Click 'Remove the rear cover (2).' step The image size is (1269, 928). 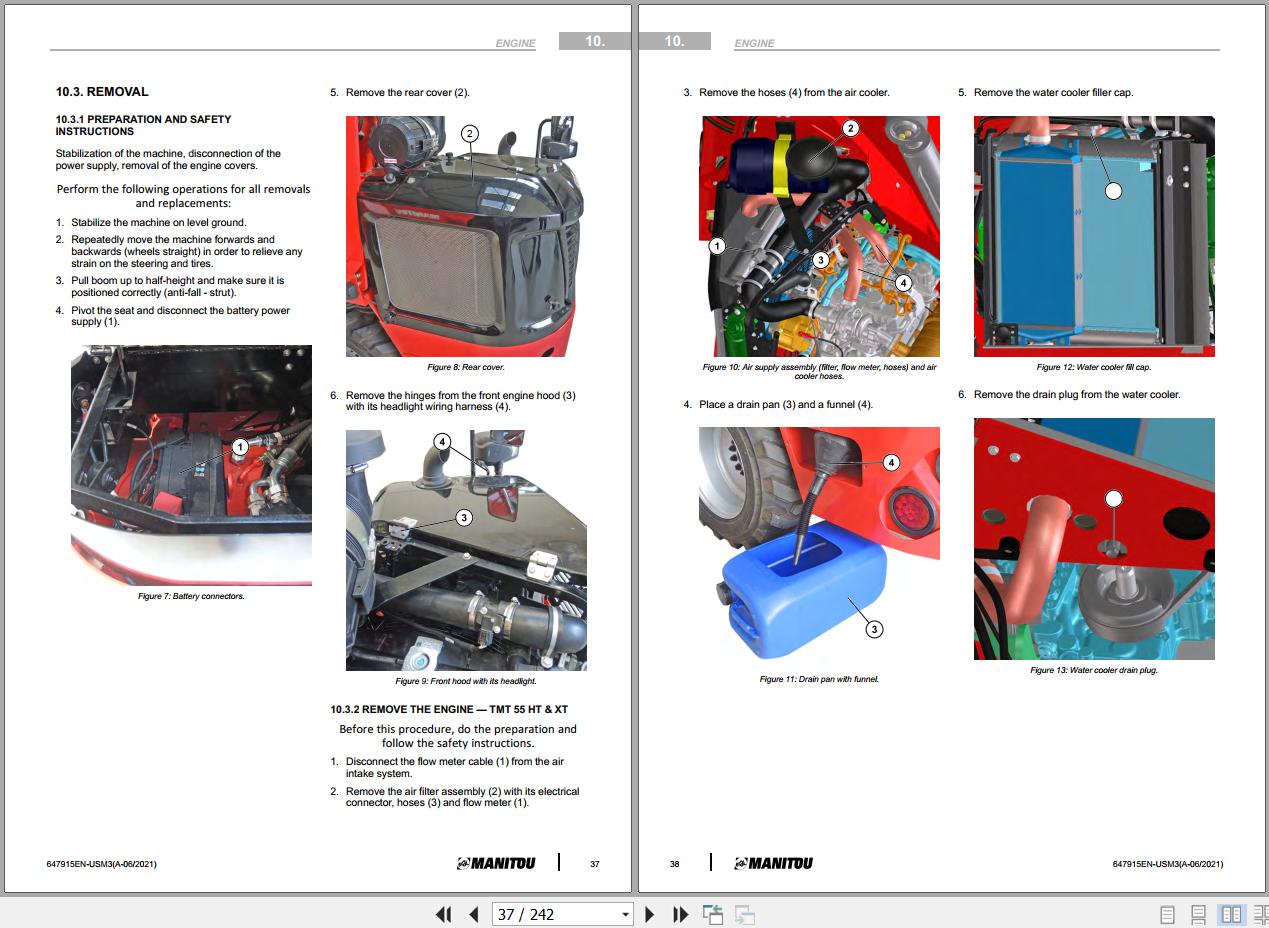click(x=407, y=92)
